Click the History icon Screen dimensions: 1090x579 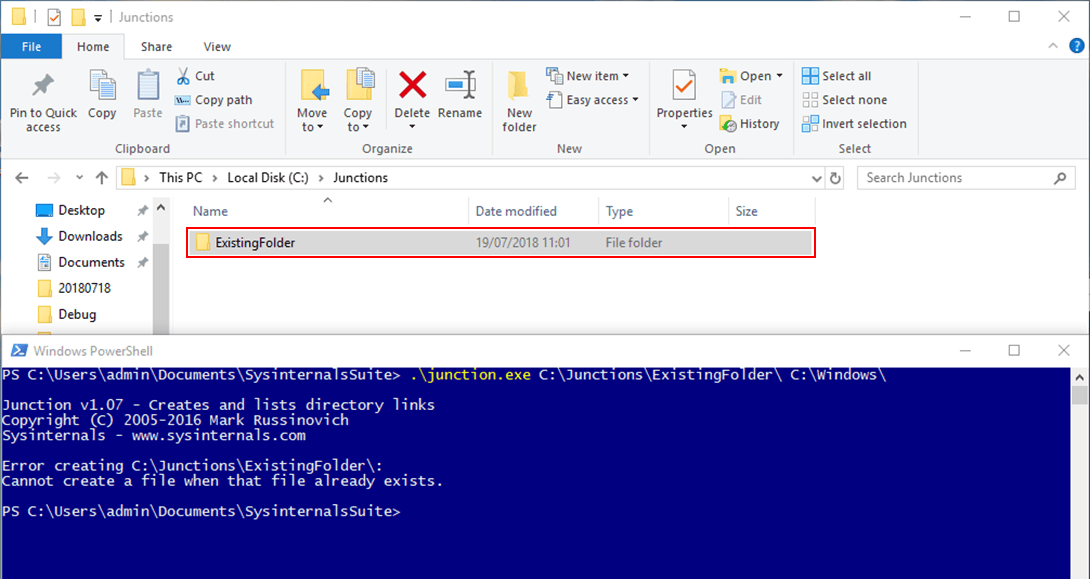[728, 124]
